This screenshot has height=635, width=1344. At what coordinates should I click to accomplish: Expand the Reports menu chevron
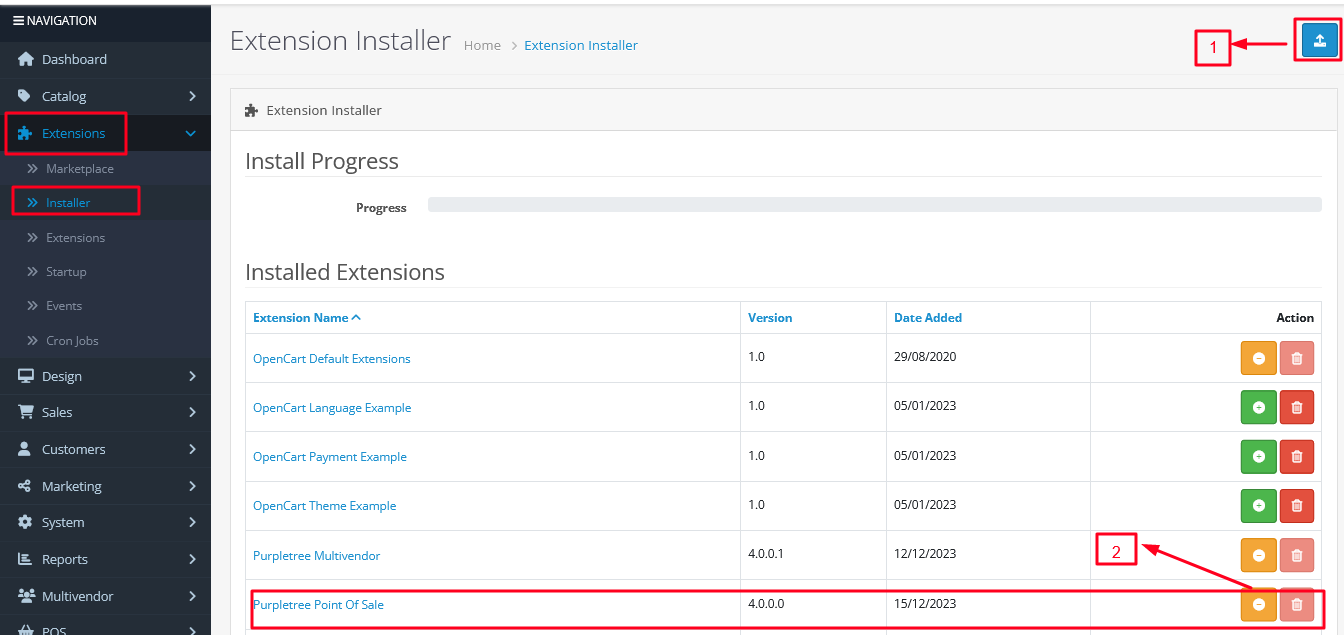coord(192,559)
